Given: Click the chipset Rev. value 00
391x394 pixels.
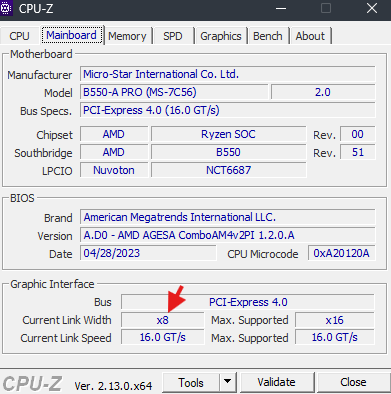Looking at the screenshot, I should point(358,134).
